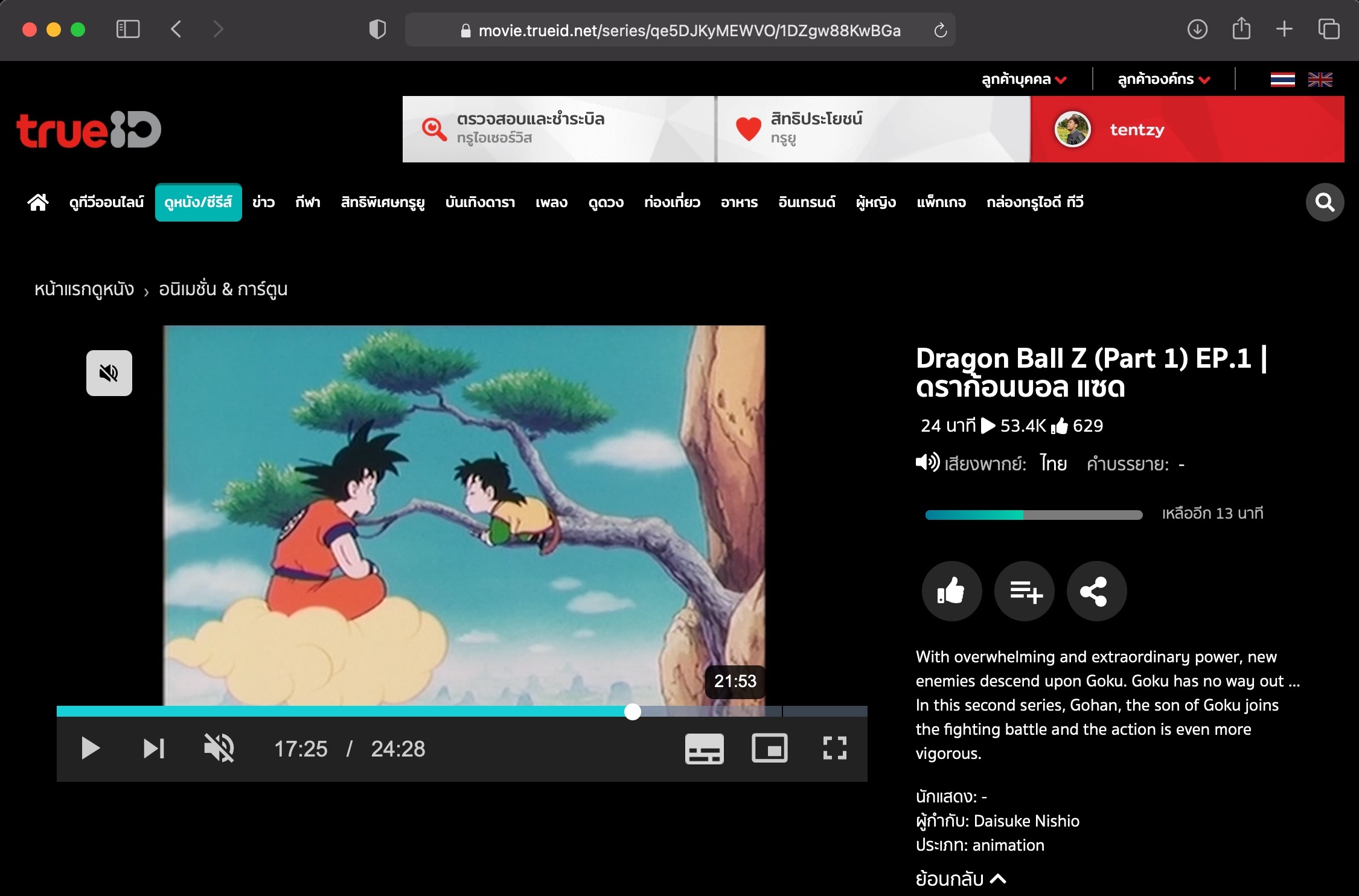This screenshot has width=1359, height=896.
Task: Switch language to English flag
Action: 1320,80
